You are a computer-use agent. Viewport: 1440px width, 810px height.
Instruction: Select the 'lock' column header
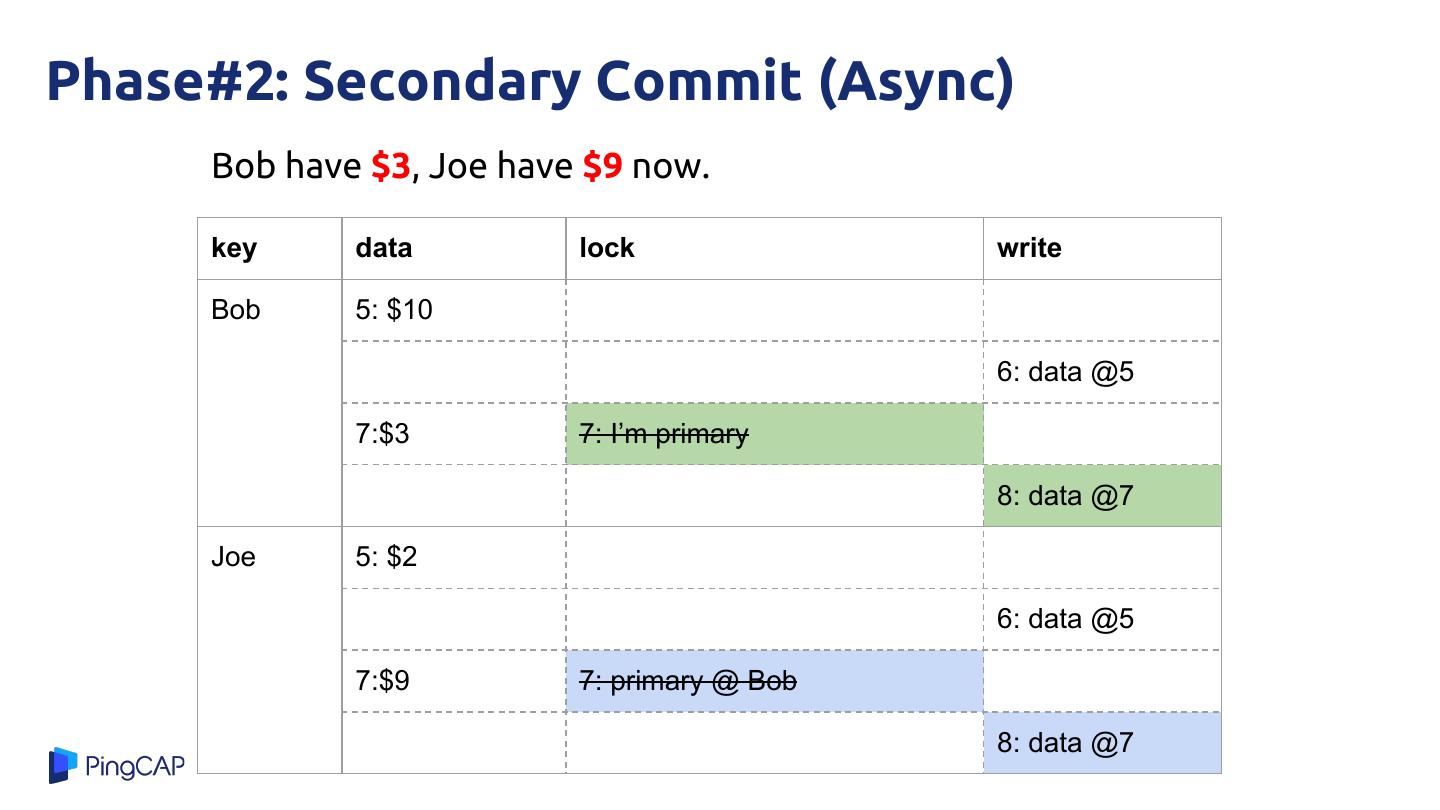607,248
